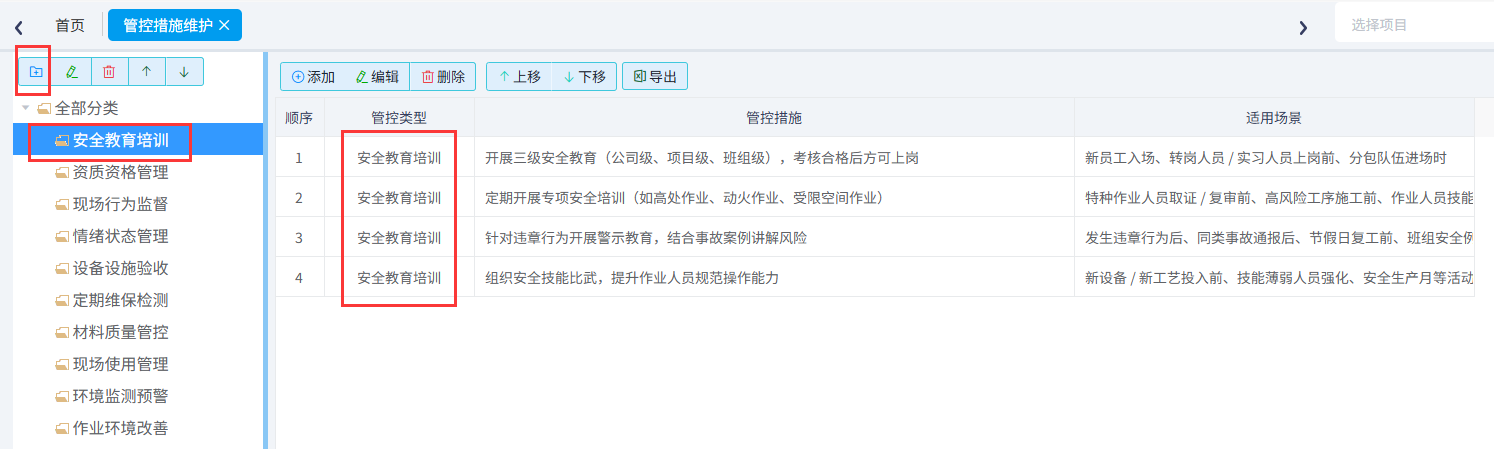
Task: Click the 管控类型 column header
Action: (x=399, y=118)
